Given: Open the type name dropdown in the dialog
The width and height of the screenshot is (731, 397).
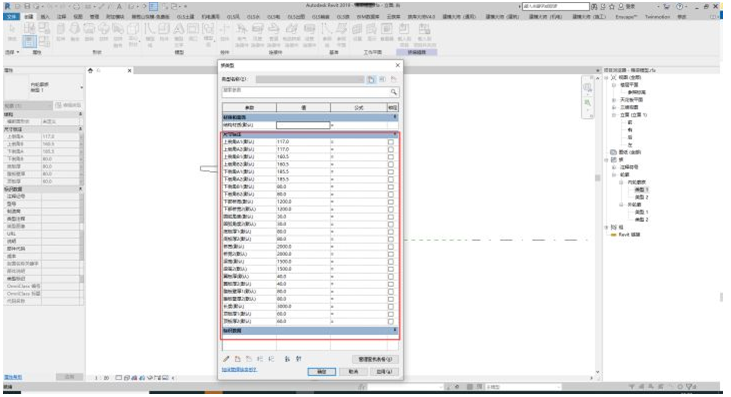Looking at the screenshot, I should (x=310, y=79).
